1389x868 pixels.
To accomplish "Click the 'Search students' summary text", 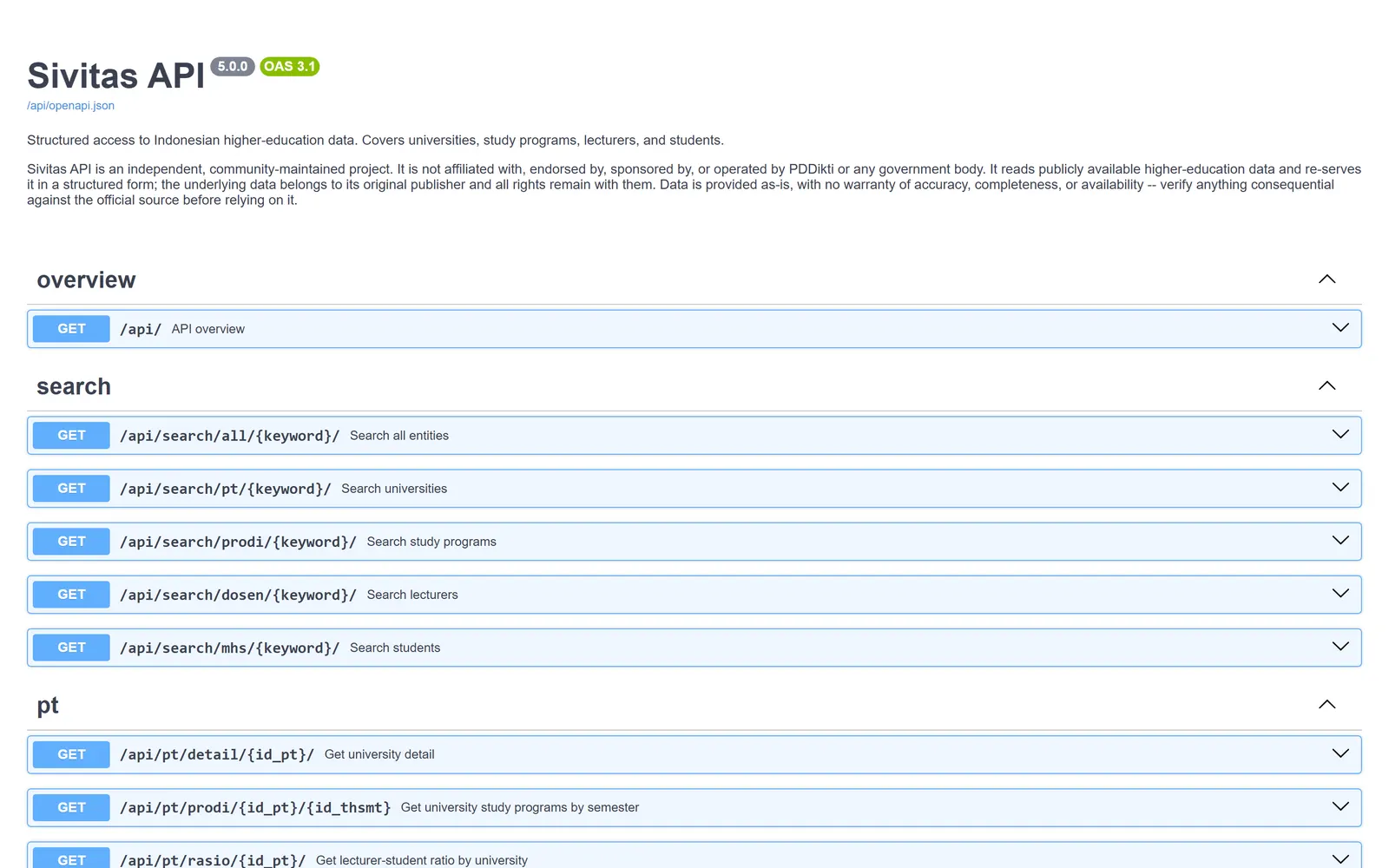I will 395,648.
